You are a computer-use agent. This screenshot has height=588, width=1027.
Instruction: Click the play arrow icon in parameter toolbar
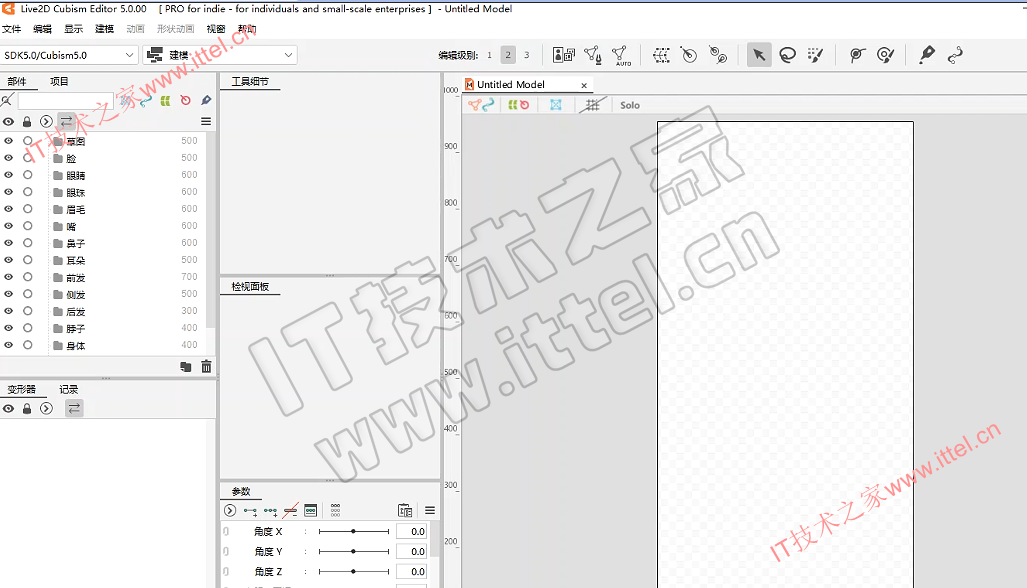230,511
